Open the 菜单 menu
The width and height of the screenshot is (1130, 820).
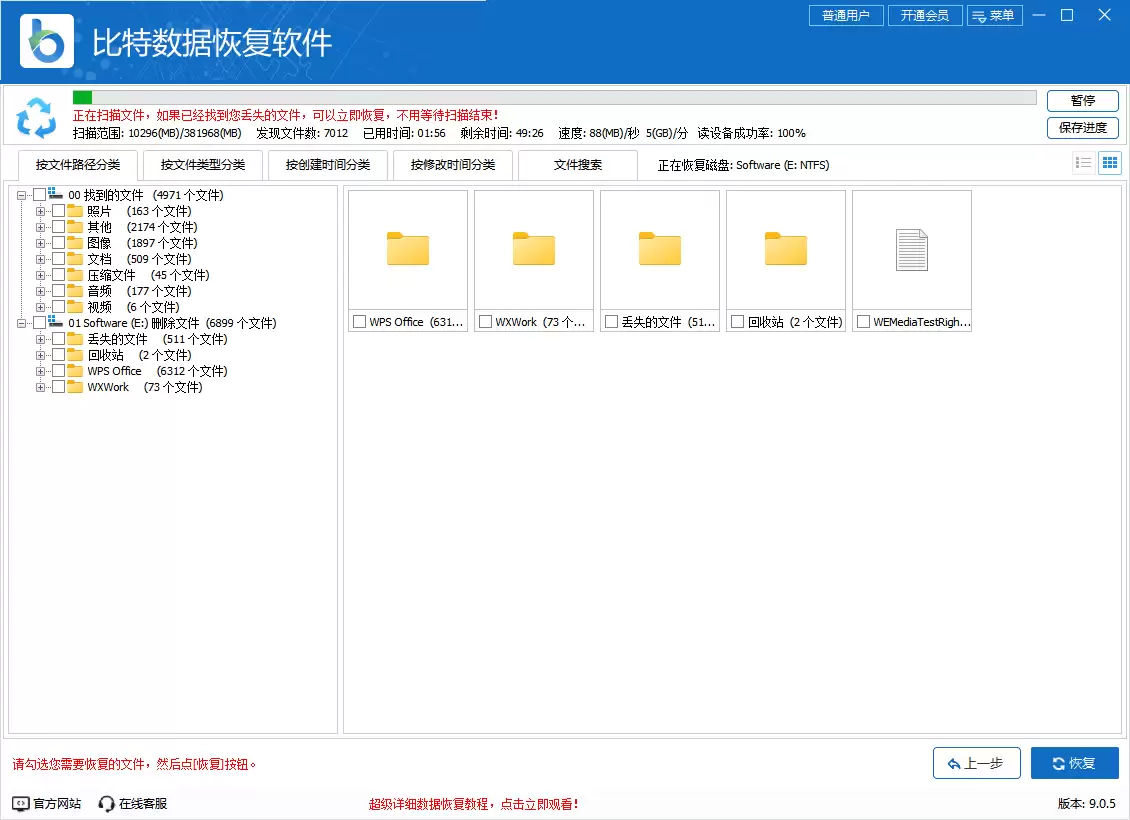[x=995, y=15]
